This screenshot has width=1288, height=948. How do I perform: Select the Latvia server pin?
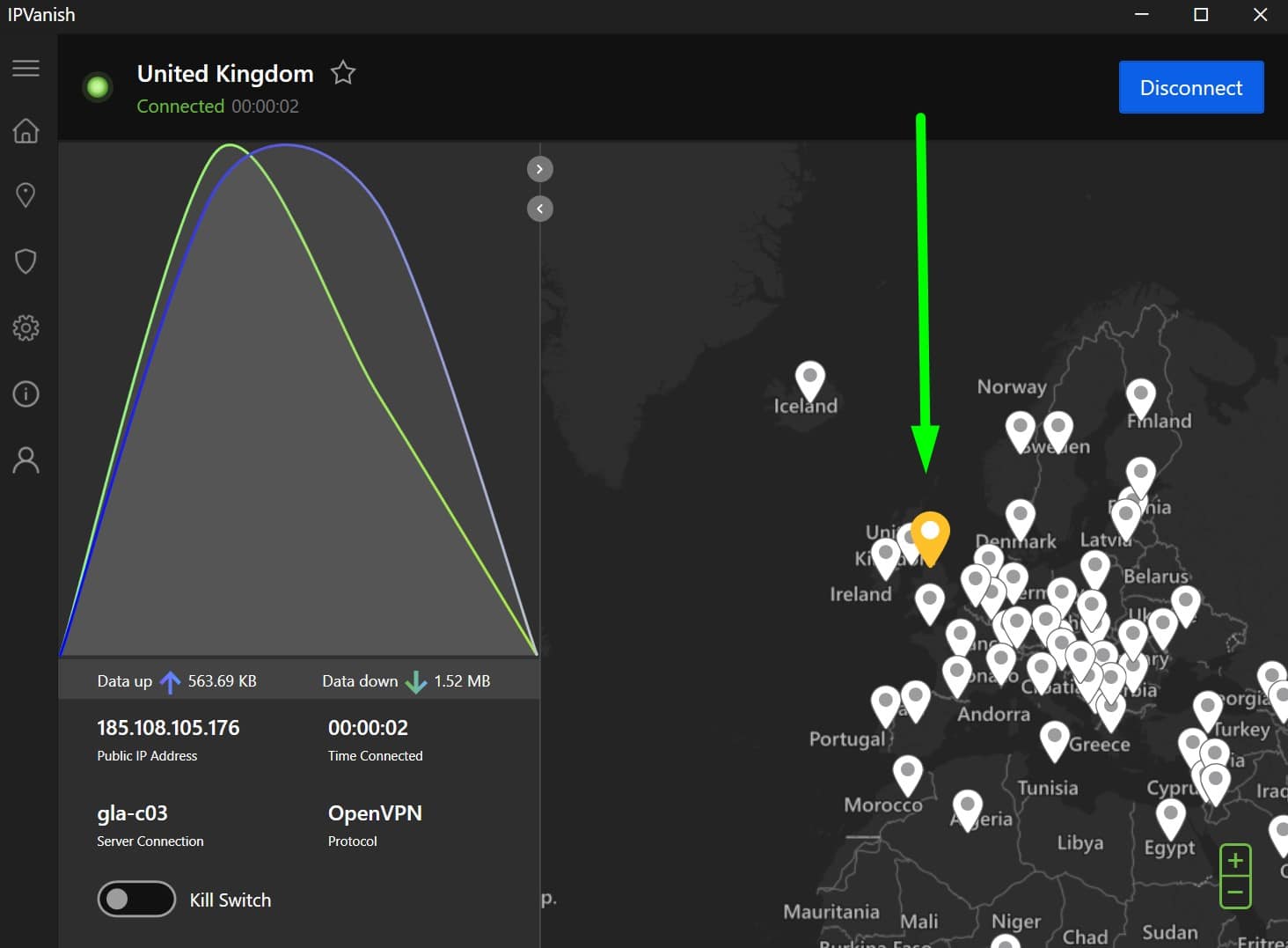point(1126,520)
